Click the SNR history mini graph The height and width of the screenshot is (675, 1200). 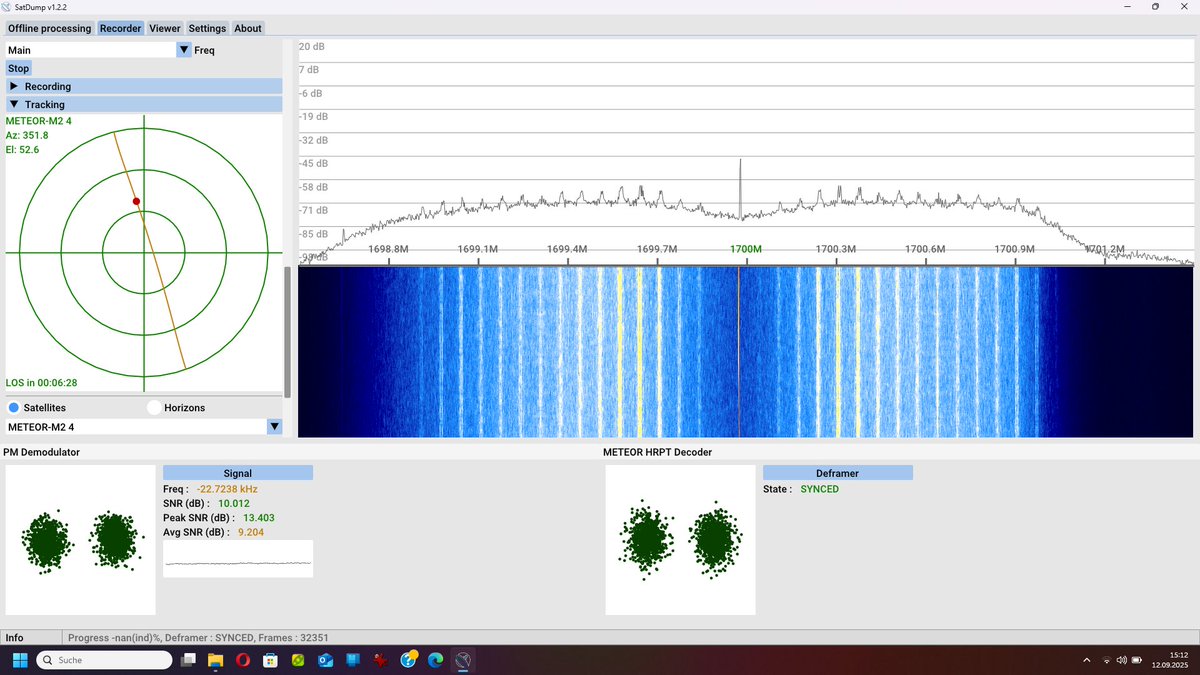(238, 559)
